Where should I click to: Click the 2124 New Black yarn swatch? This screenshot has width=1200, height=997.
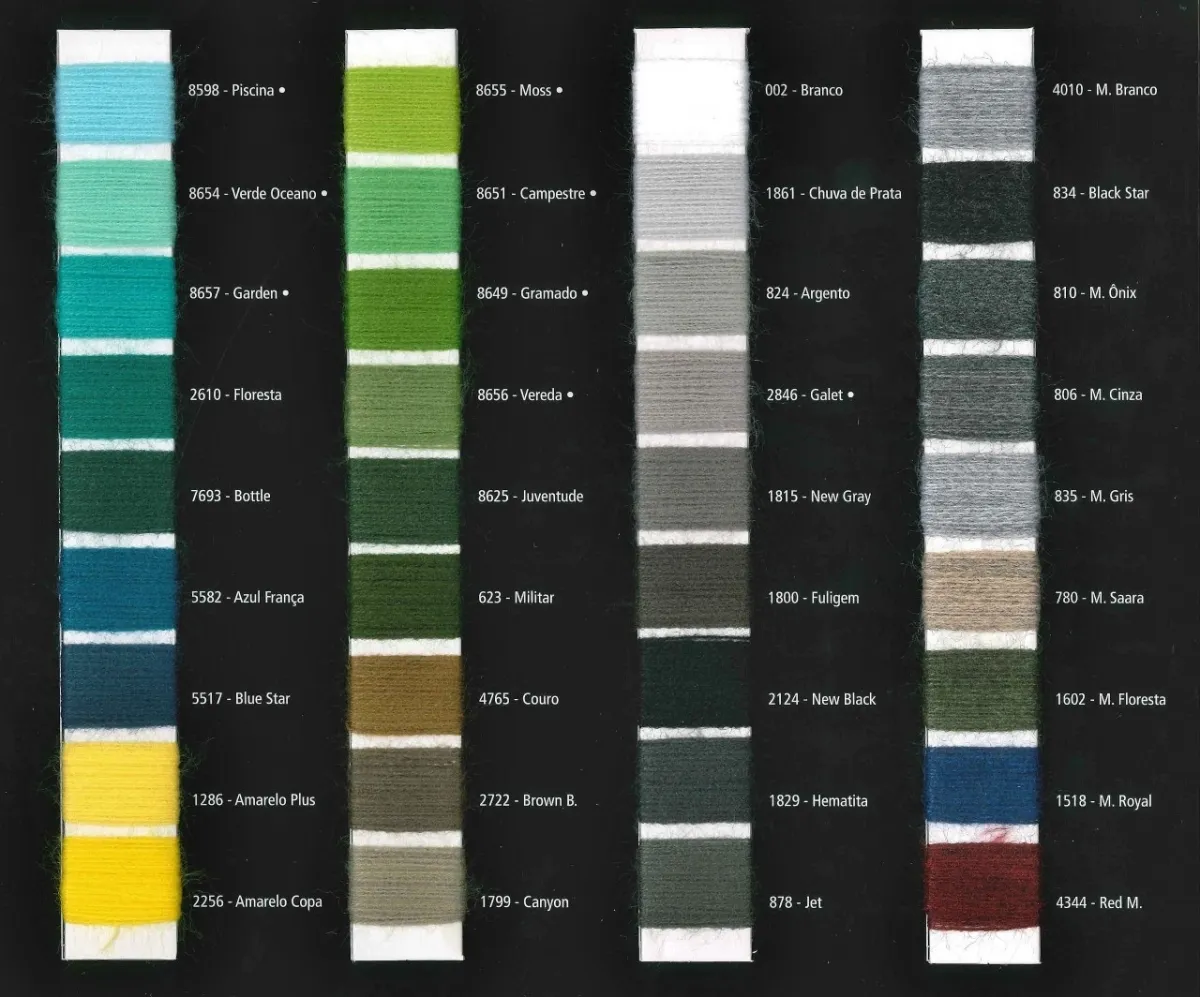692,683
